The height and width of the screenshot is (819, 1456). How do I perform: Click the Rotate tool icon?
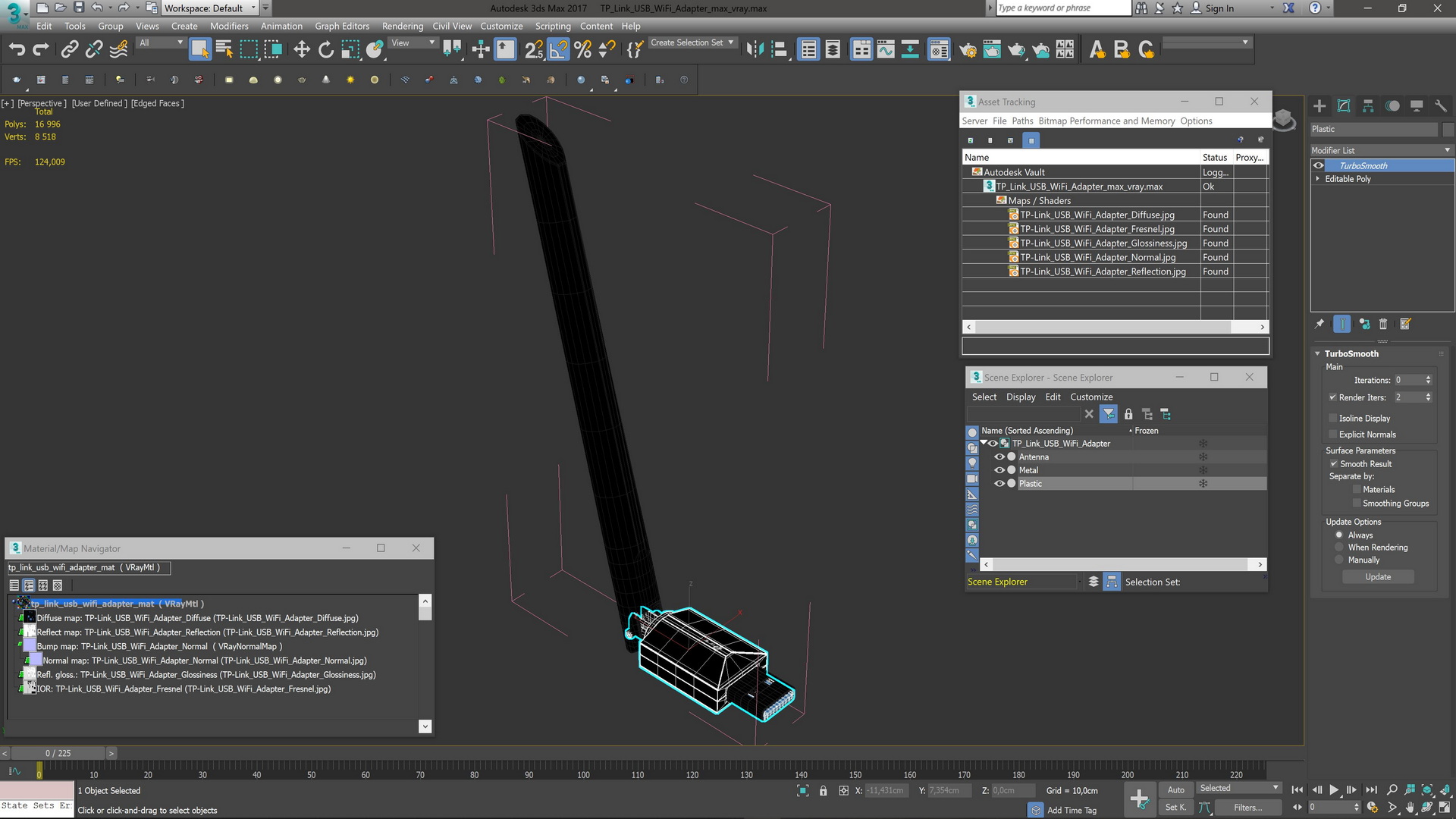(x=325, y=50)
